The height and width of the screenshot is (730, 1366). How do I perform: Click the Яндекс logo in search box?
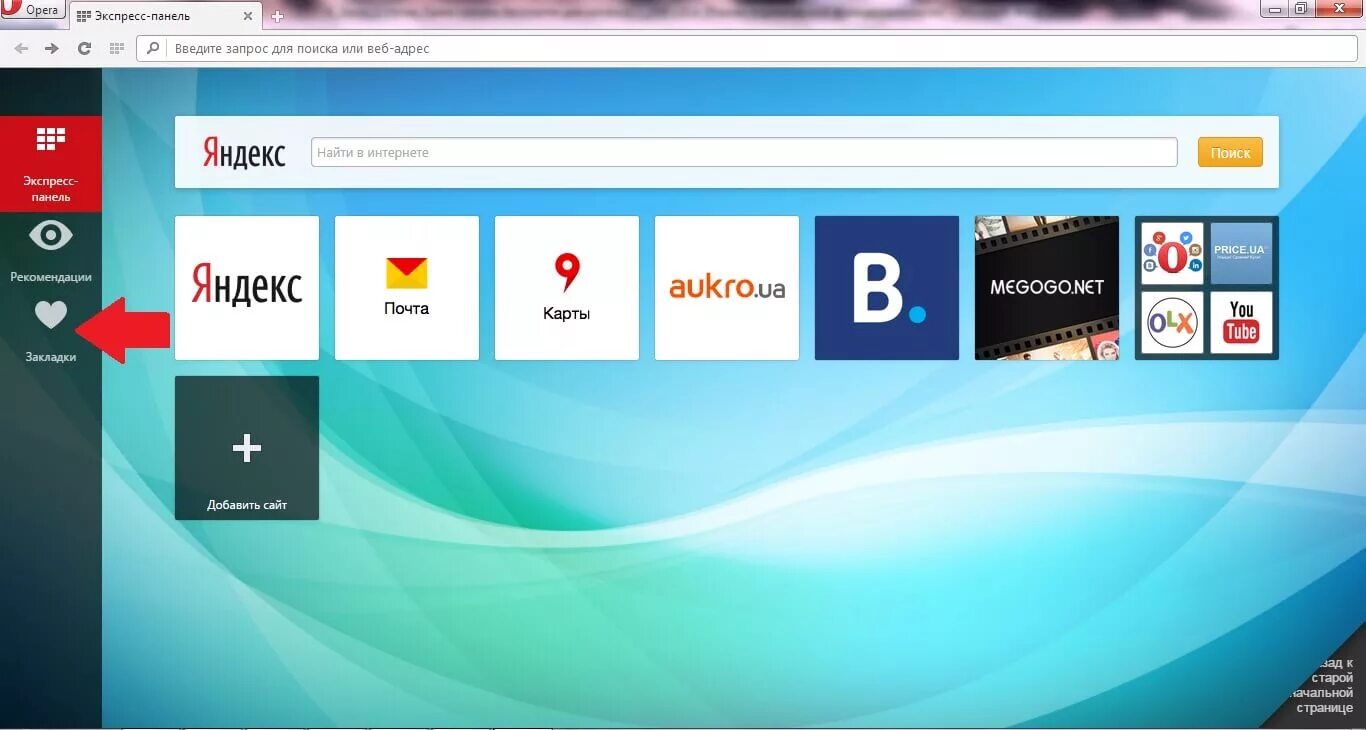244,153
